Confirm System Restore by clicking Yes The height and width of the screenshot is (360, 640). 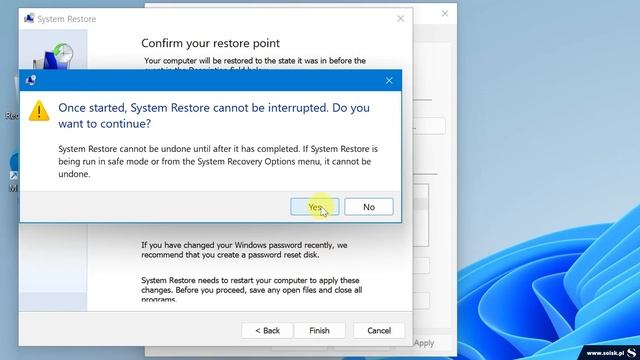coord(314,207)
